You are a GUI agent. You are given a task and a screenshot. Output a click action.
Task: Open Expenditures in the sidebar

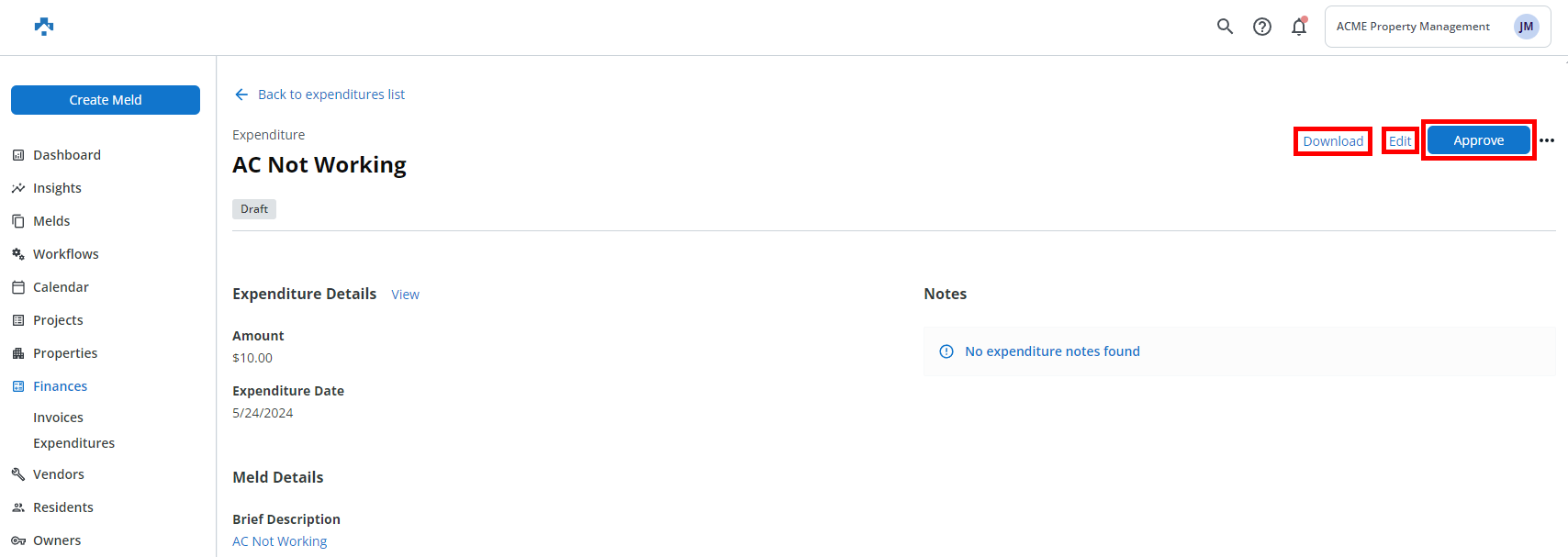(73, 443)
